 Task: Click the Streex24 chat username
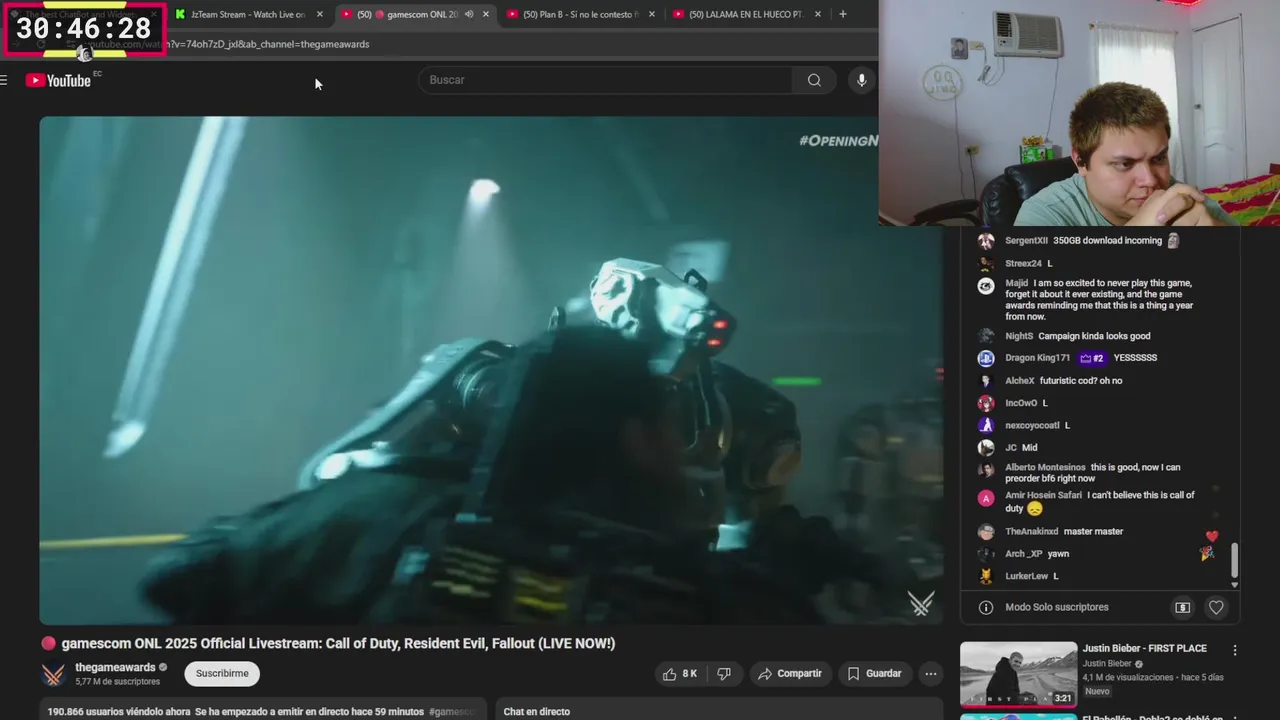(1023, 264)
